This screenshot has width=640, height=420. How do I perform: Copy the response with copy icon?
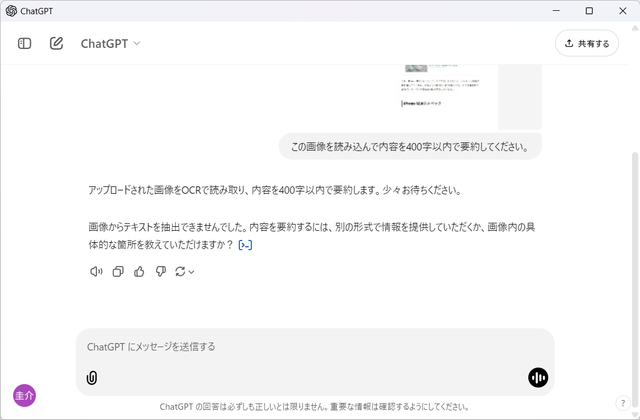point(118,271)
